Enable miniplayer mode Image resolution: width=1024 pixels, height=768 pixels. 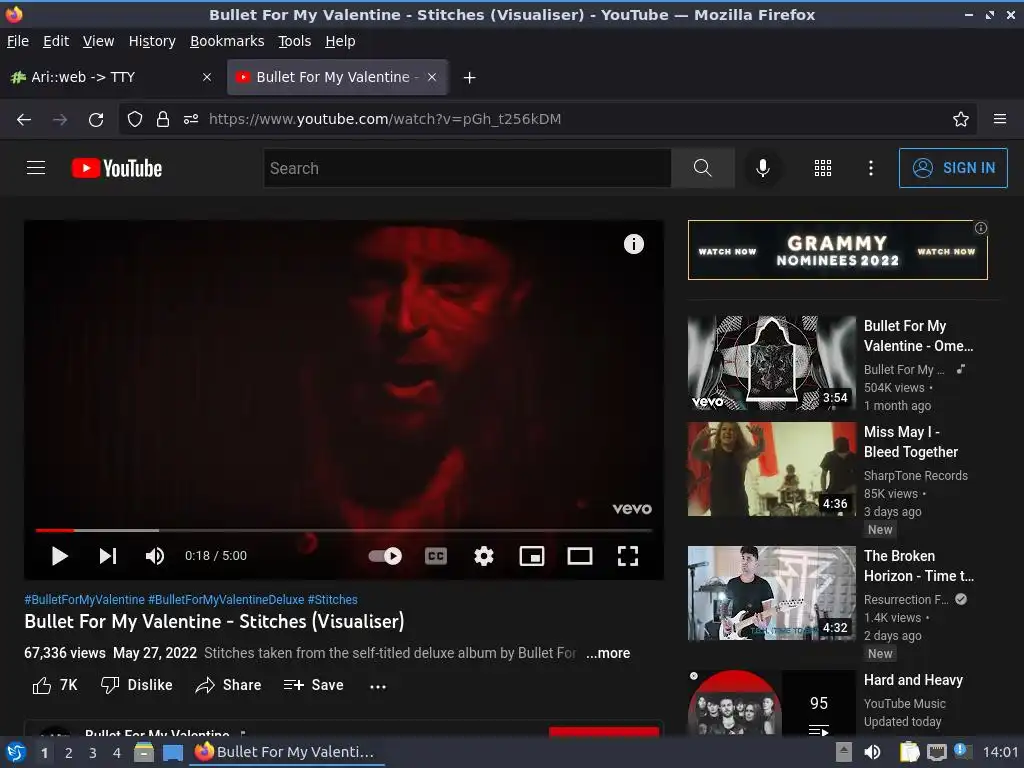532,556
